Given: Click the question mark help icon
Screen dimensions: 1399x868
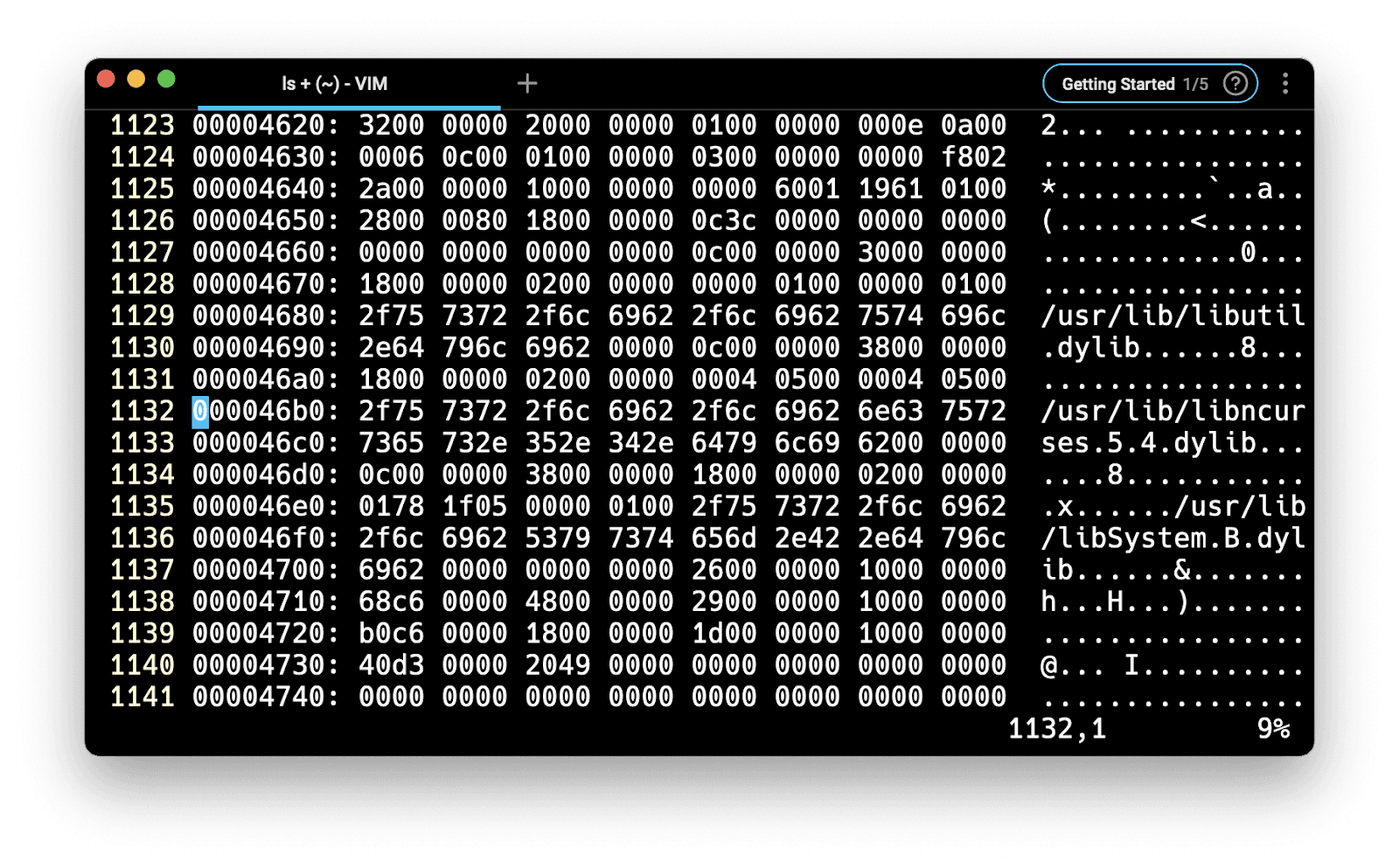Looking at the screenshot, I should pos(1235,84).
